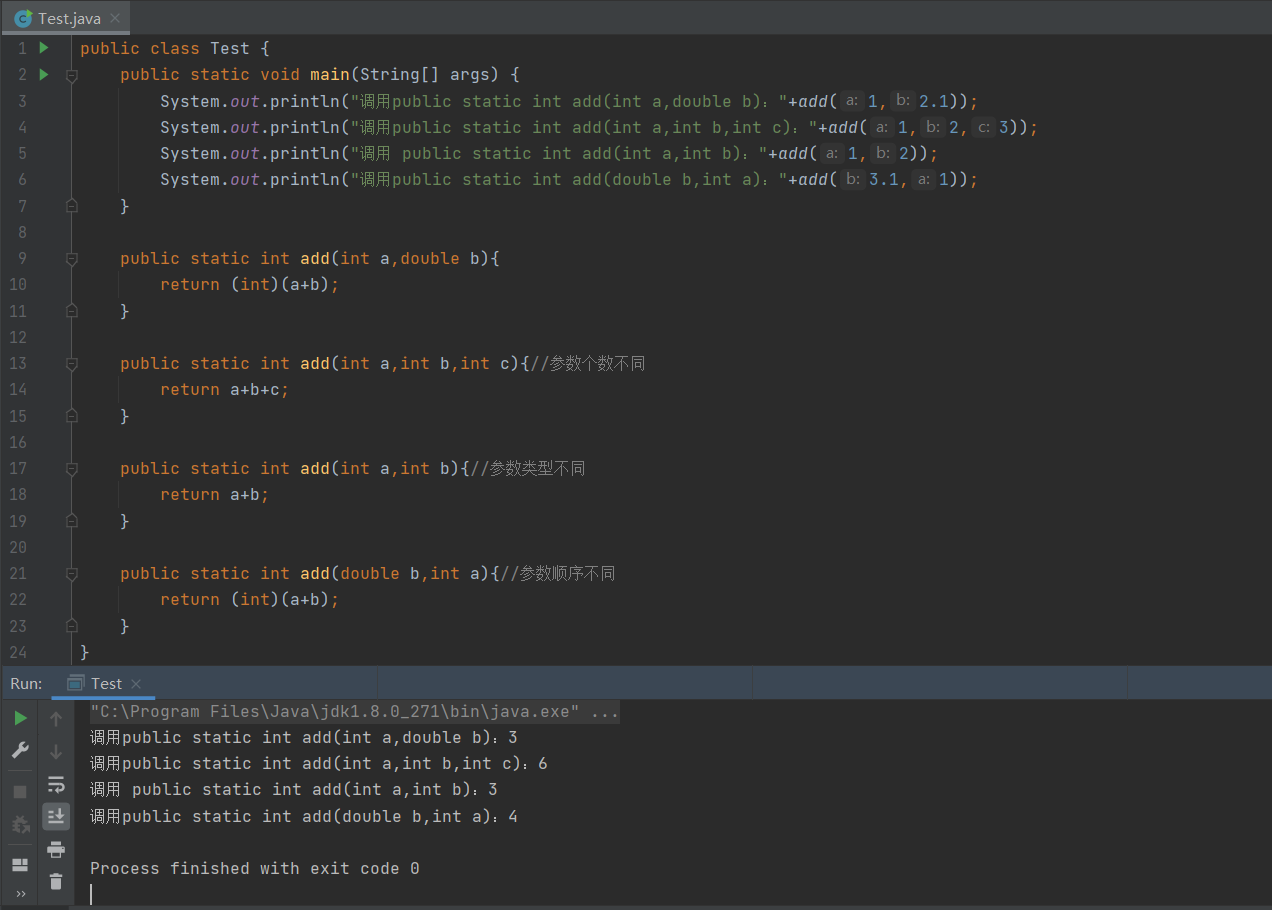The height and width of the screenshot is (910, 1272).
Task: Collapse main method fold marker at line 2
Action: point(71,75)
